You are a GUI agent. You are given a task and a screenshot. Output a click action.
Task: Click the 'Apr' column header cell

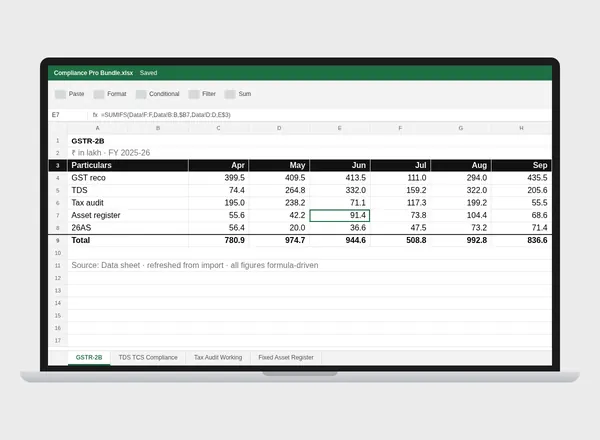[x=218, y=165]
